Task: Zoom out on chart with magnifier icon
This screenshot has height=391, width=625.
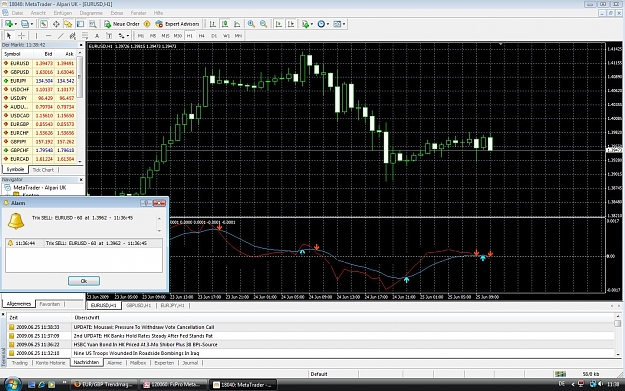Action: point(263,24)
